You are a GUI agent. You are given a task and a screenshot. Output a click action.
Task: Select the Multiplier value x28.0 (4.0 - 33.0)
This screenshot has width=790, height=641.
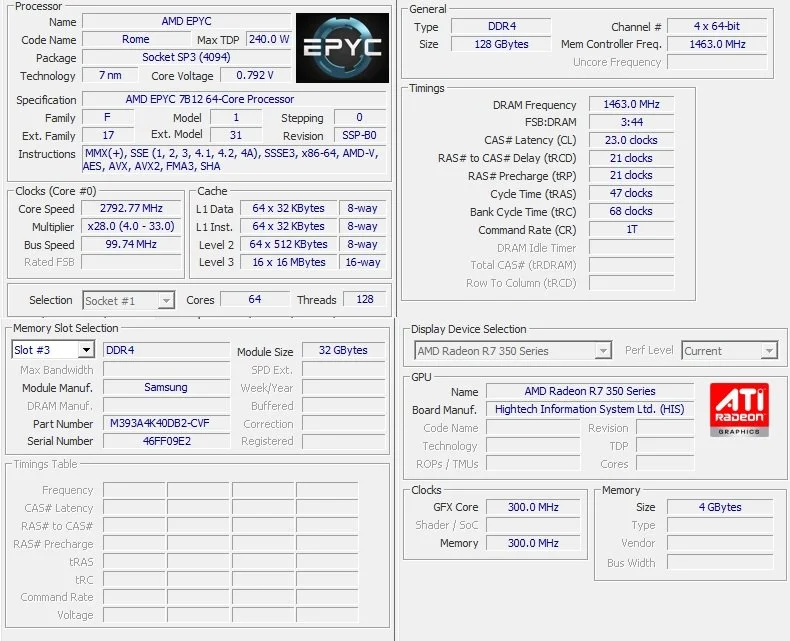pos(131,226)
